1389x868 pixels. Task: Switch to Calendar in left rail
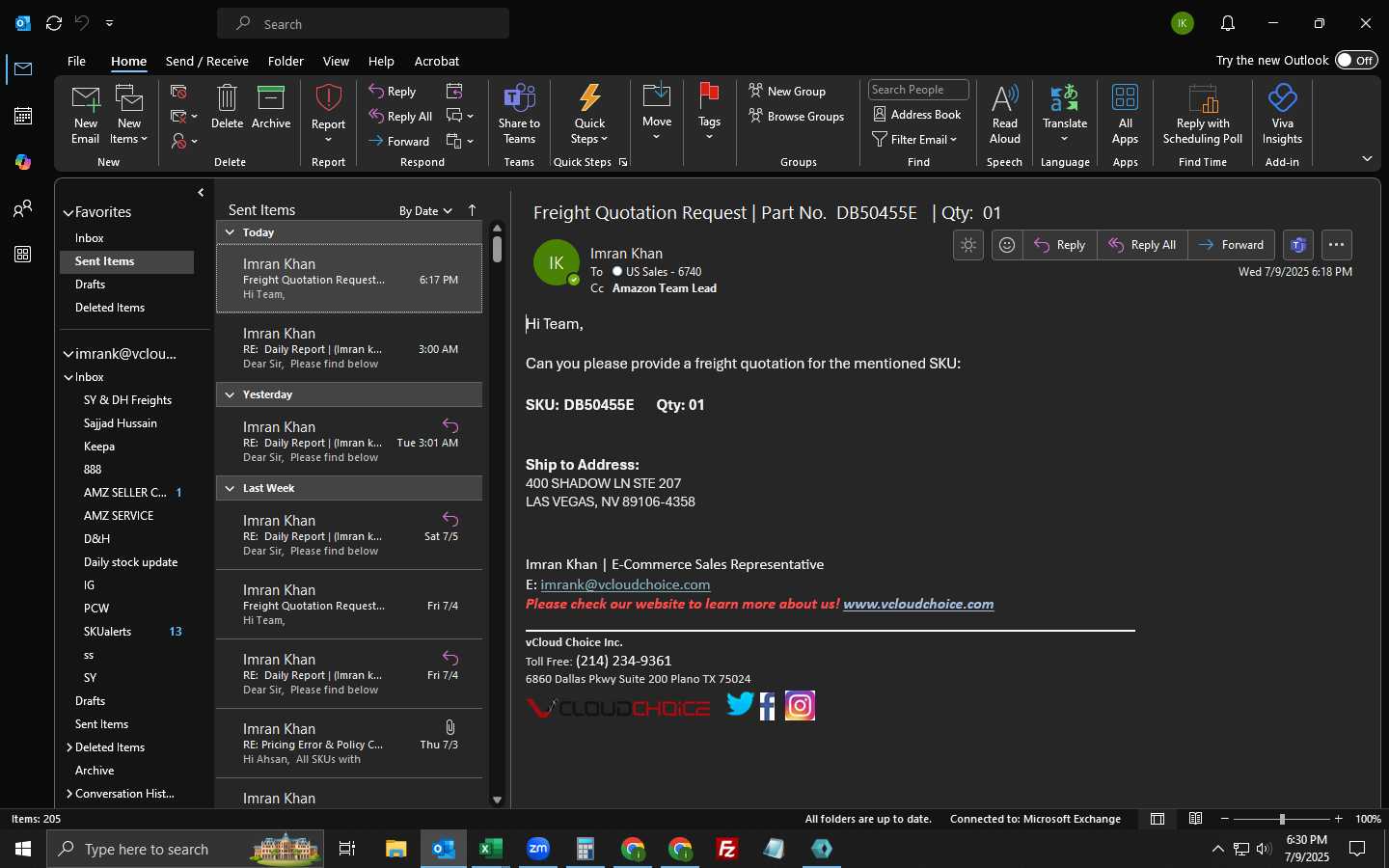tap(23, 116)
